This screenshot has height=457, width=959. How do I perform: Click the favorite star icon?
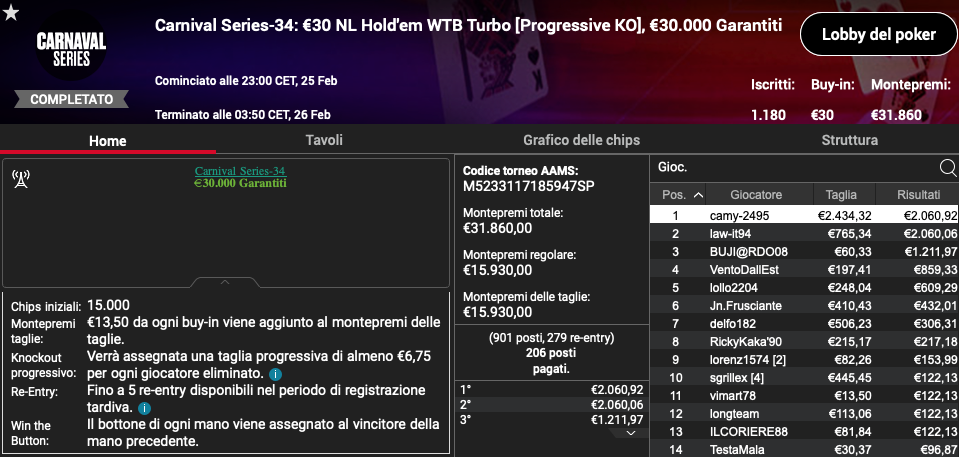click(11, 12)
